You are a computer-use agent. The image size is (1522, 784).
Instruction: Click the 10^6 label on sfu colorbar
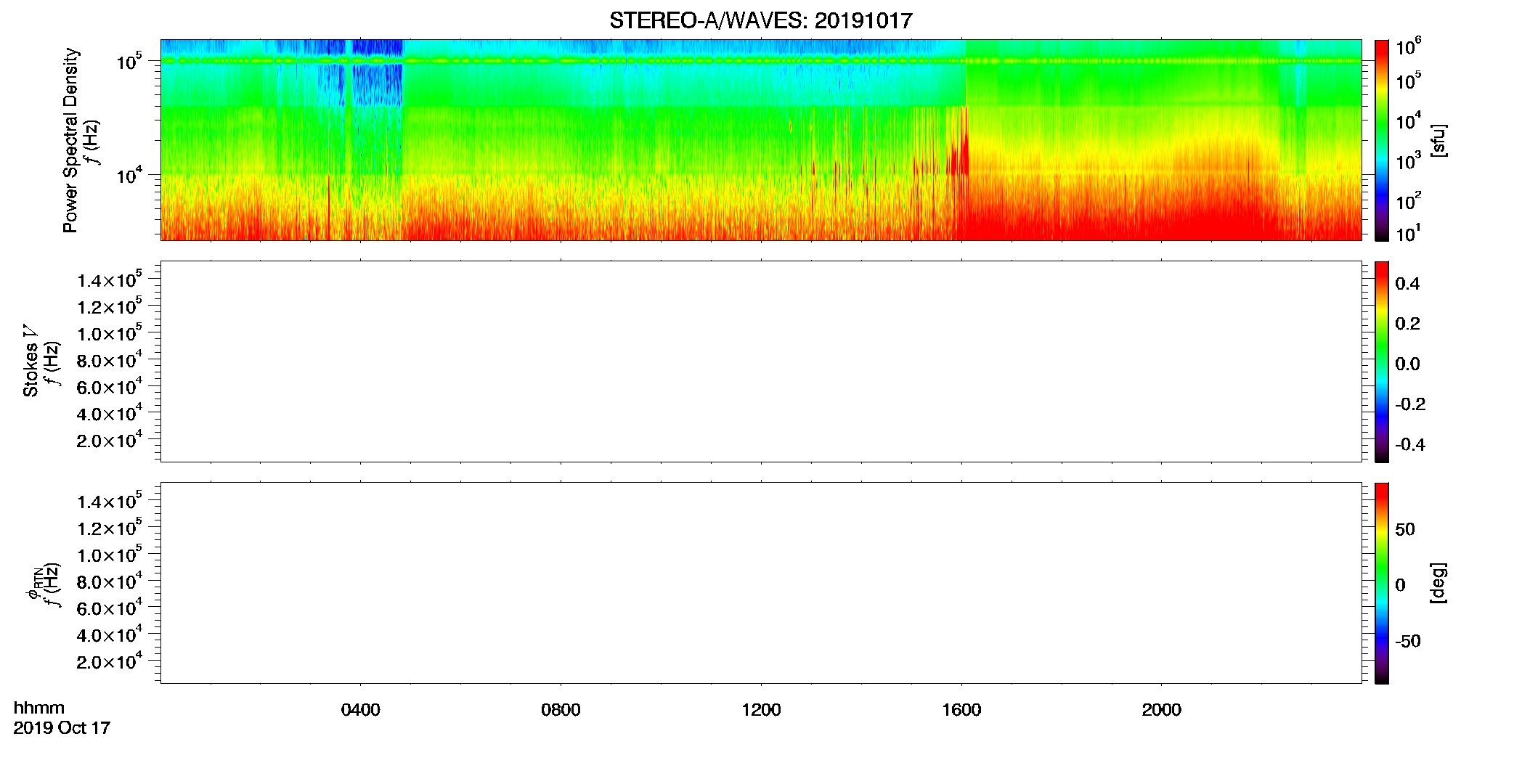(x=1408, y=46)
